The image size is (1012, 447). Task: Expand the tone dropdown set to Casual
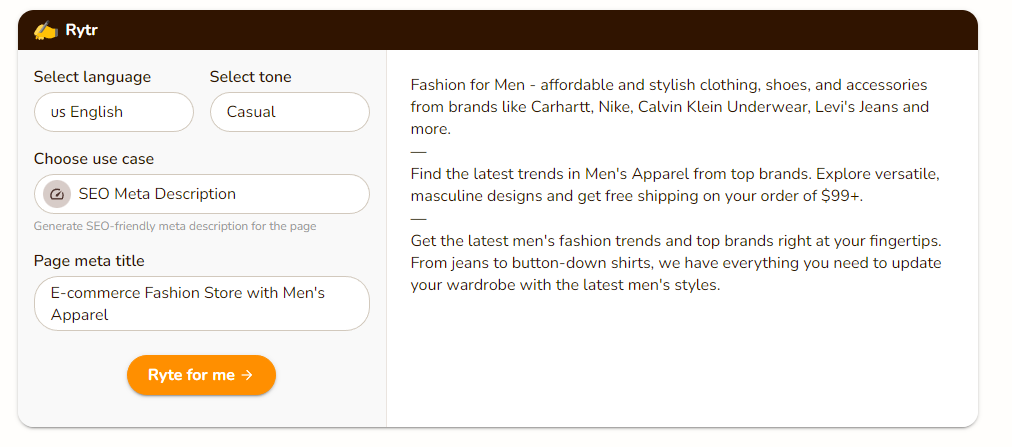(289, 112)
